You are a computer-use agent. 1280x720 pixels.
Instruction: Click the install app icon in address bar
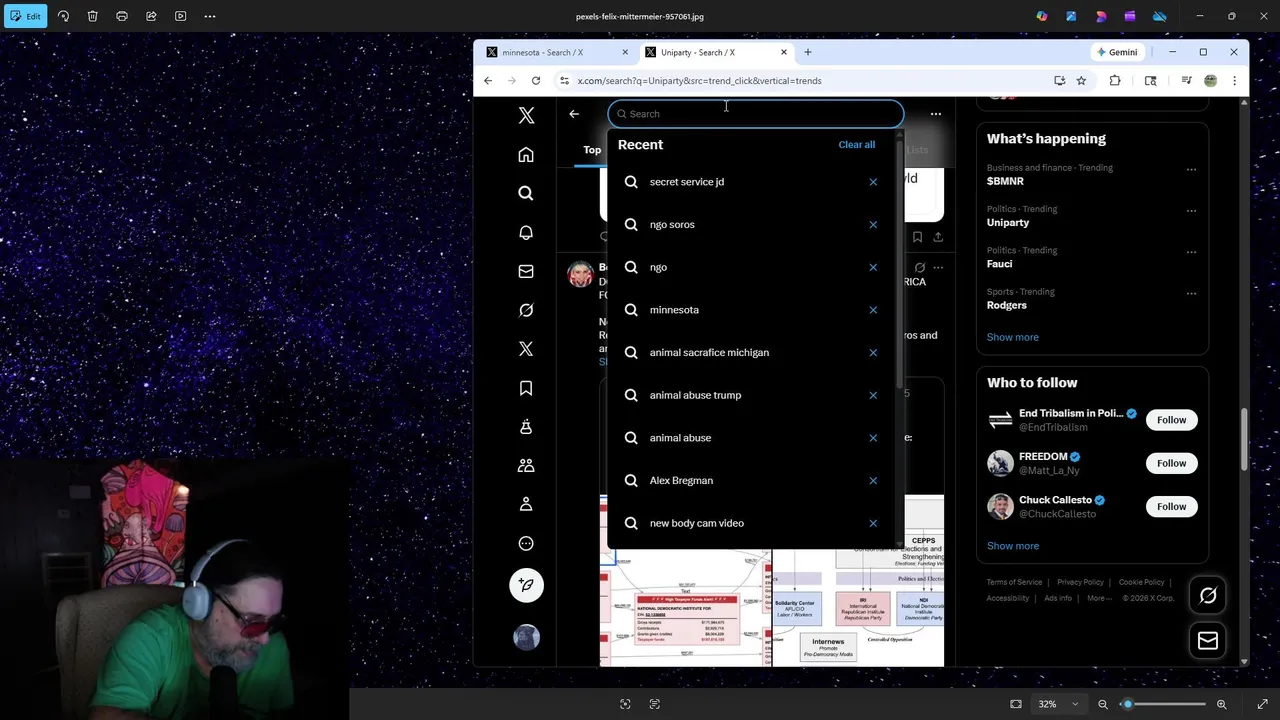pos(1059,81)
